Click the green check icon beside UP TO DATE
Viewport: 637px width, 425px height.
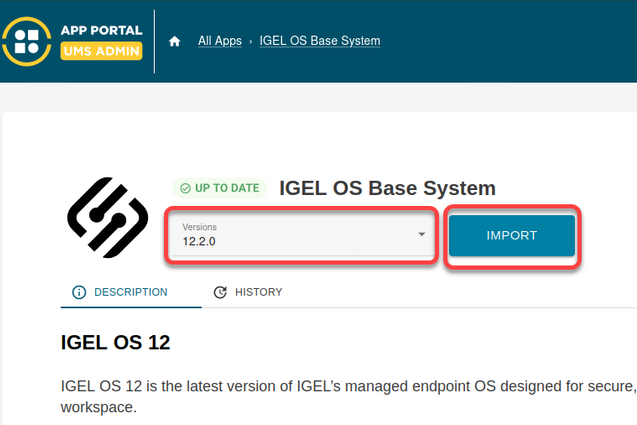(185, 188)
